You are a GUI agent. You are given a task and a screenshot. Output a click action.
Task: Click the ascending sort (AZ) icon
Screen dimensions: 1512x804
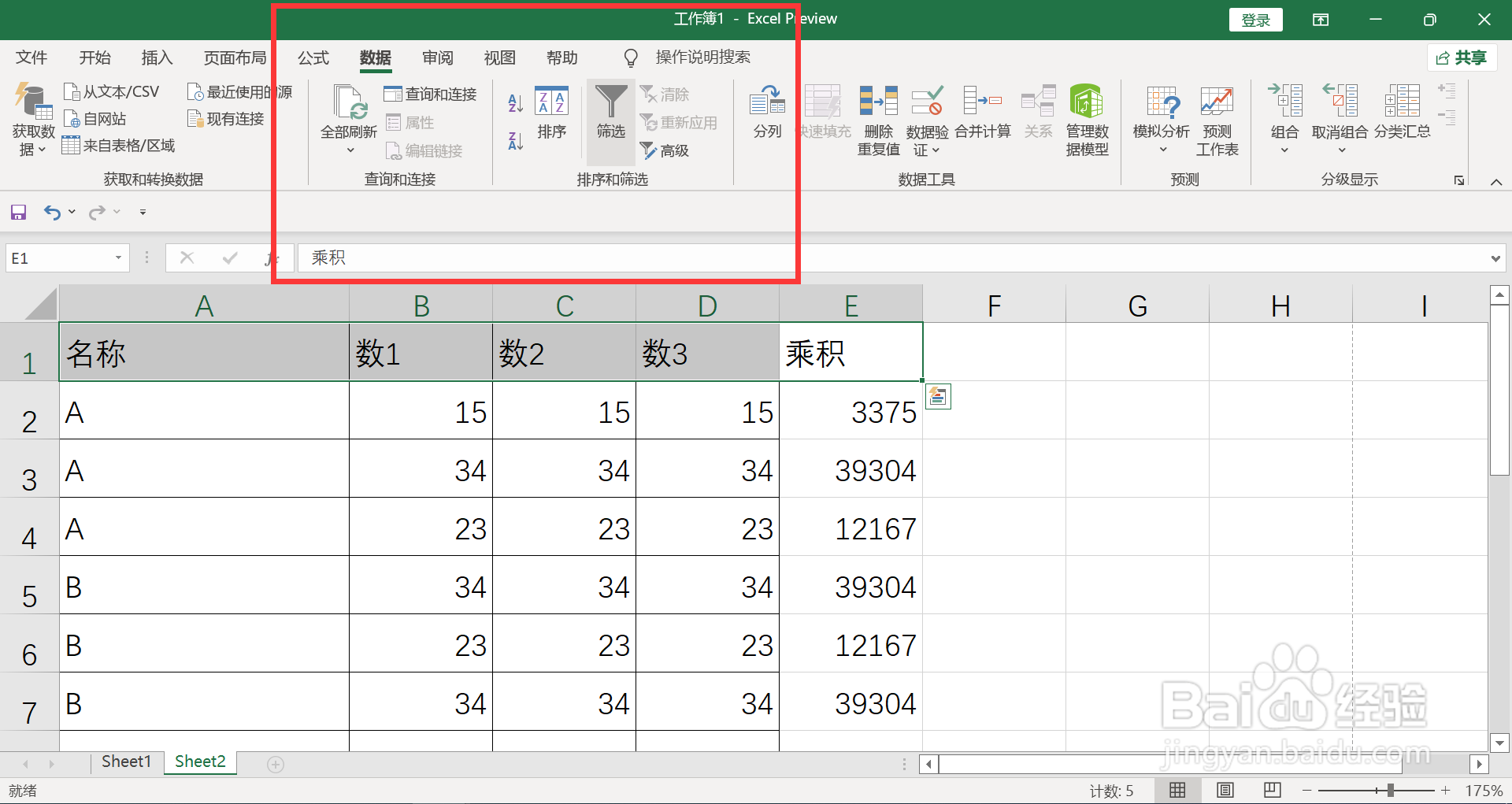click(x=514, y=101)
